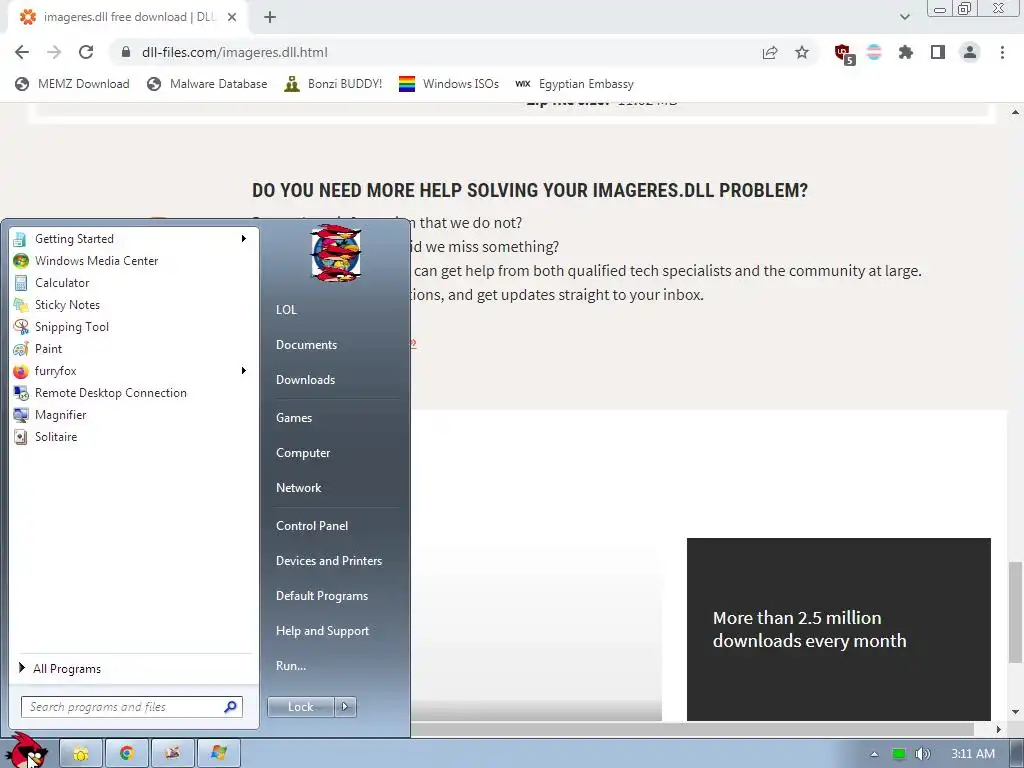
Task: Open Help and Support
Action: 322,631
